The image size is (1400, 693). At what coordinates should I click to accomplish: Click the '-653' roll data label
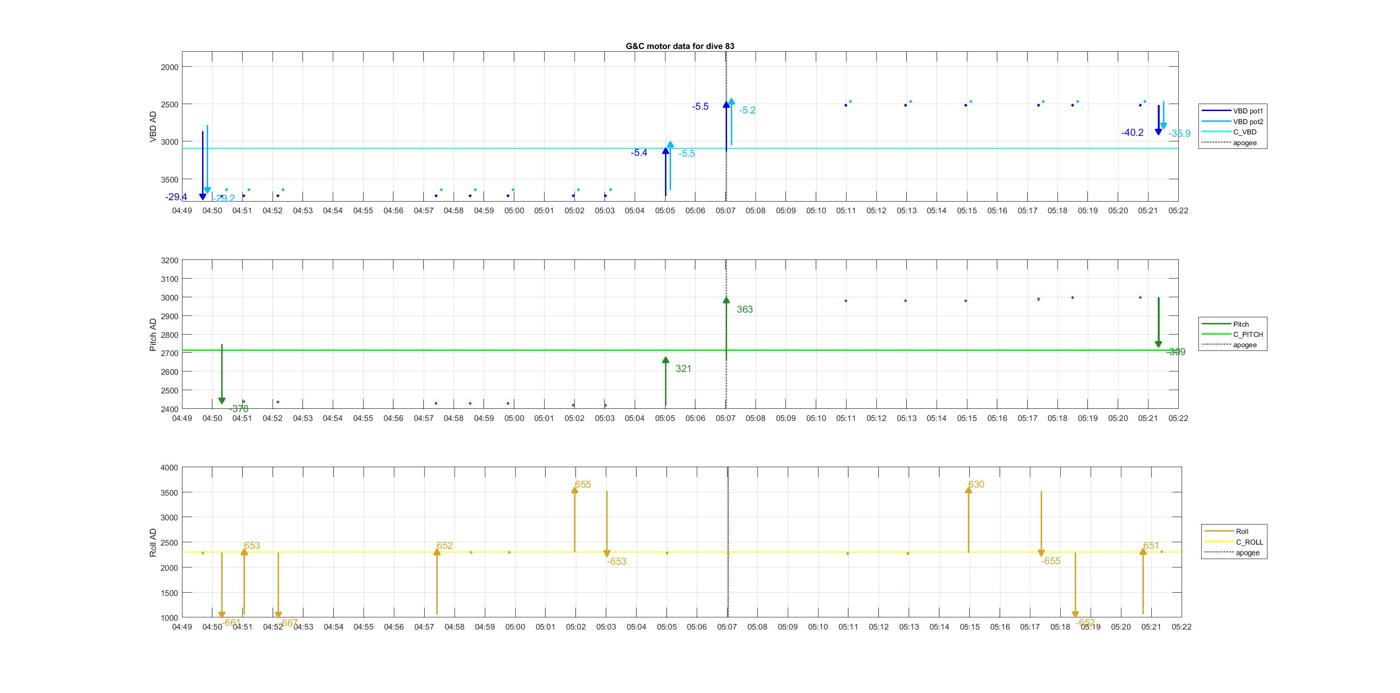(616, 562)
